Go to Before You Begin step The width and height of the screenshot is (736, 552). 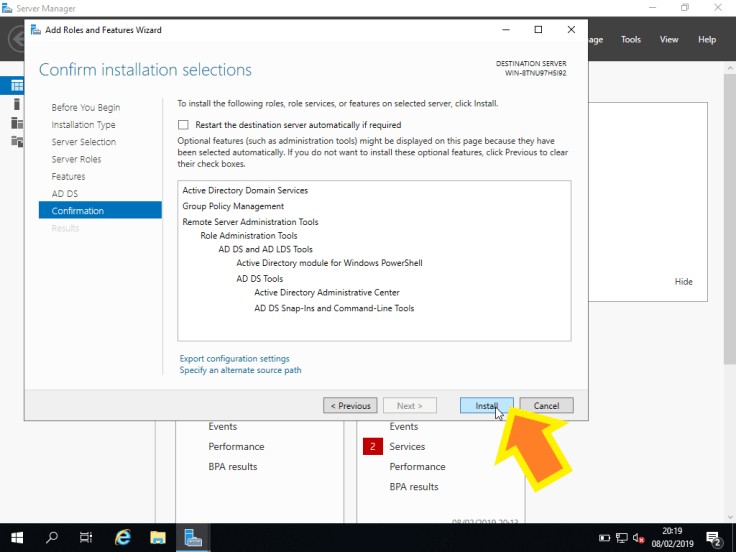[x=85, y=108]
